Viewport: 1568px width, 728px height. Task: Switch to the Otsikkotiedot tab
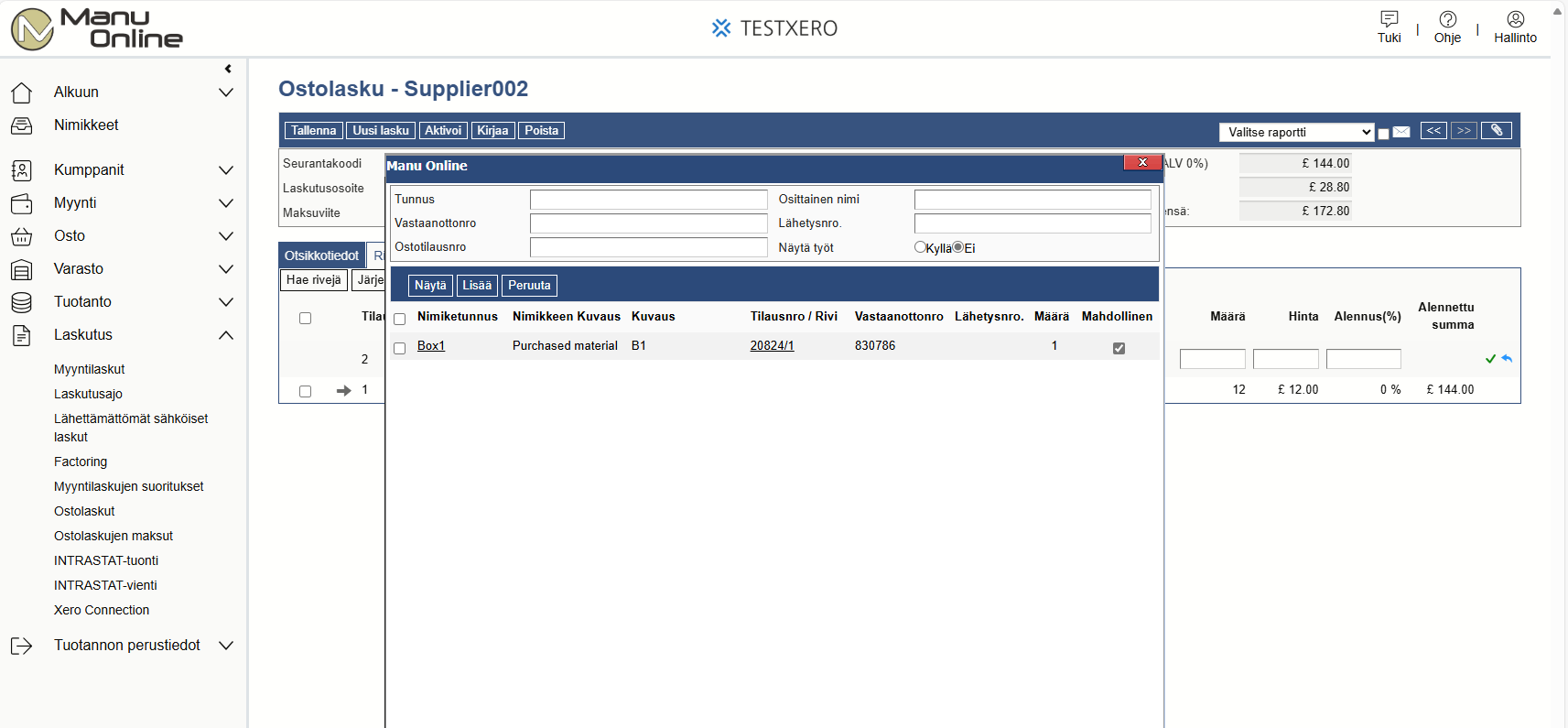(321, 255)
